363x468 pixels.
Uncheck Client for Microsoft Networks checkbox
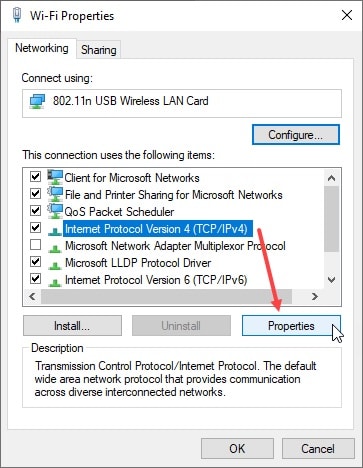click(x=35, y=176)
